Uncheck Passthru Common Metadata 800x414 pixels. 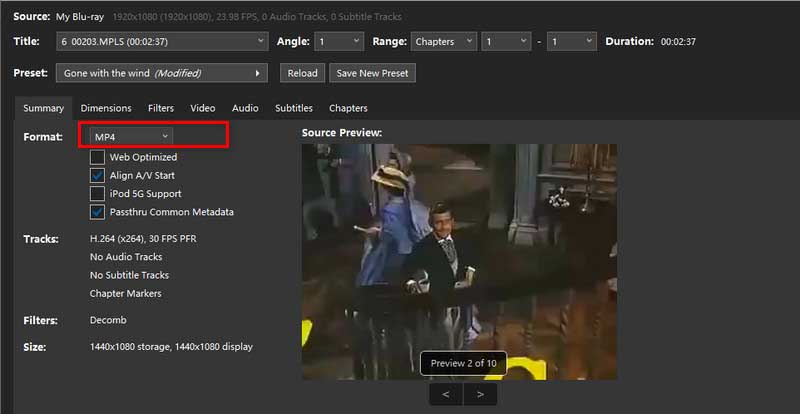tap(97, 212)
